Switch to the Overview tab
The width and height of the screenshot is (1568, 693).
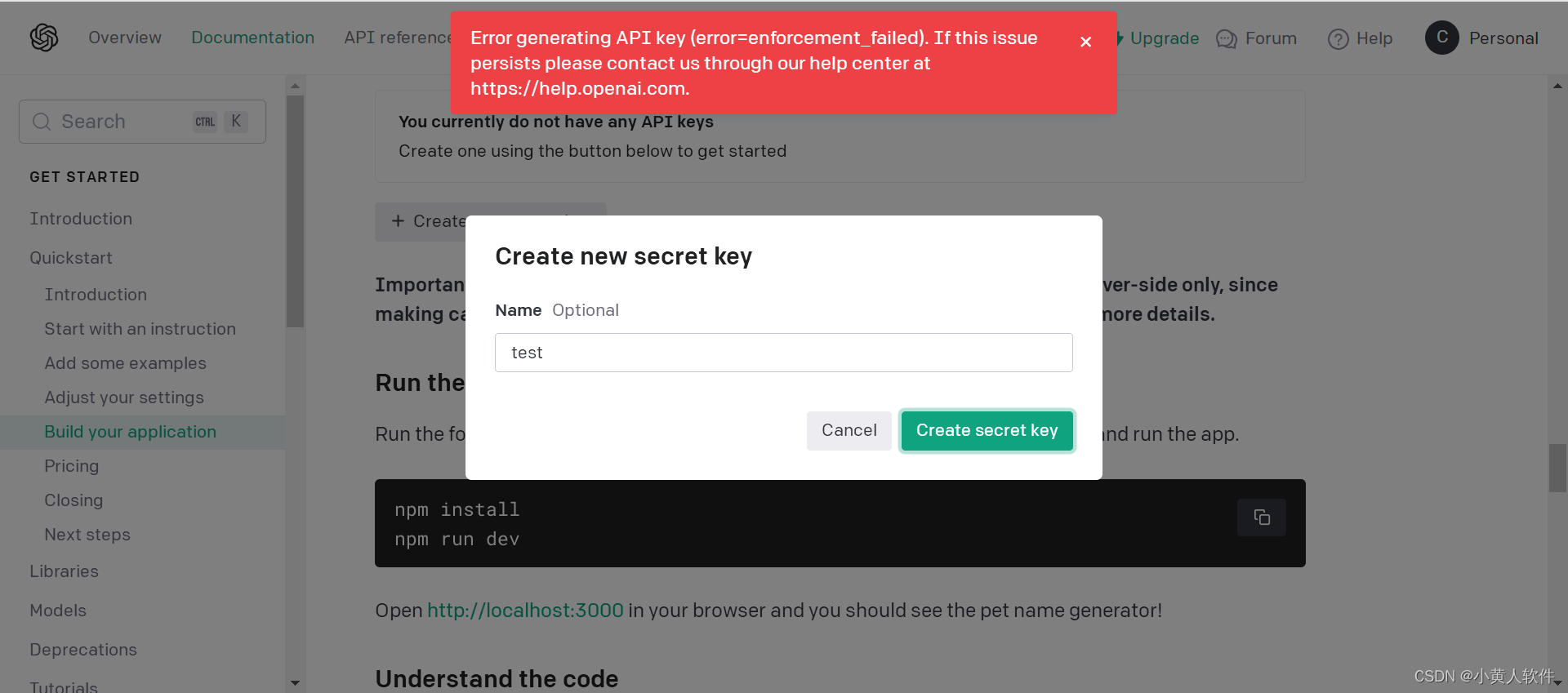124,38
